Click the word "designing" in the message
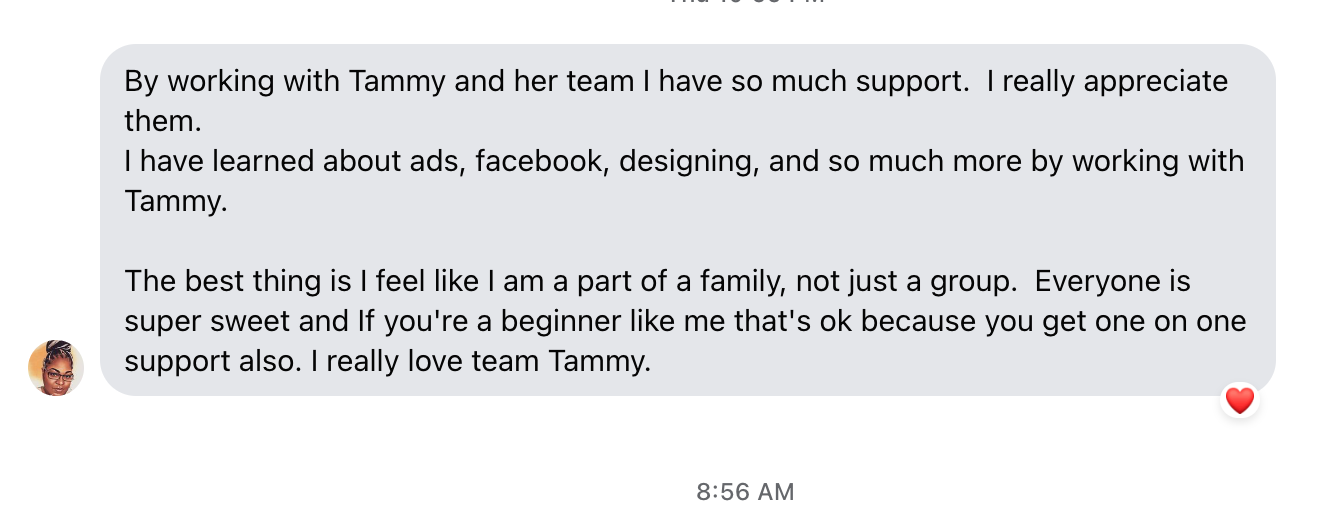1320x524 pixels. point(687,161)
